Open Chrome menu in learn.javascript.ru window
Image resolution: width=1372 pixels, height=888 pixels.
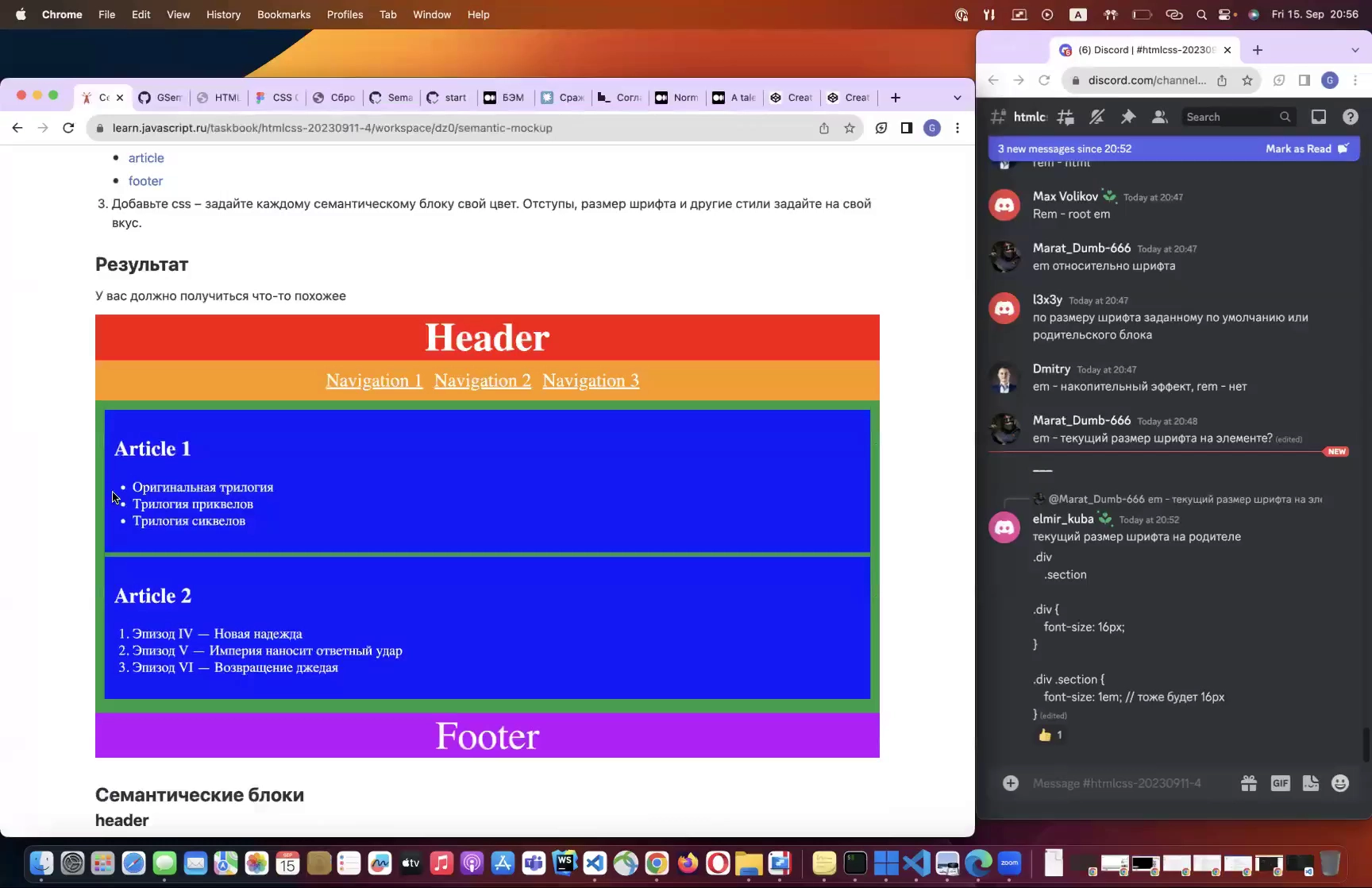pyautogui.click(x=958, y=128)
